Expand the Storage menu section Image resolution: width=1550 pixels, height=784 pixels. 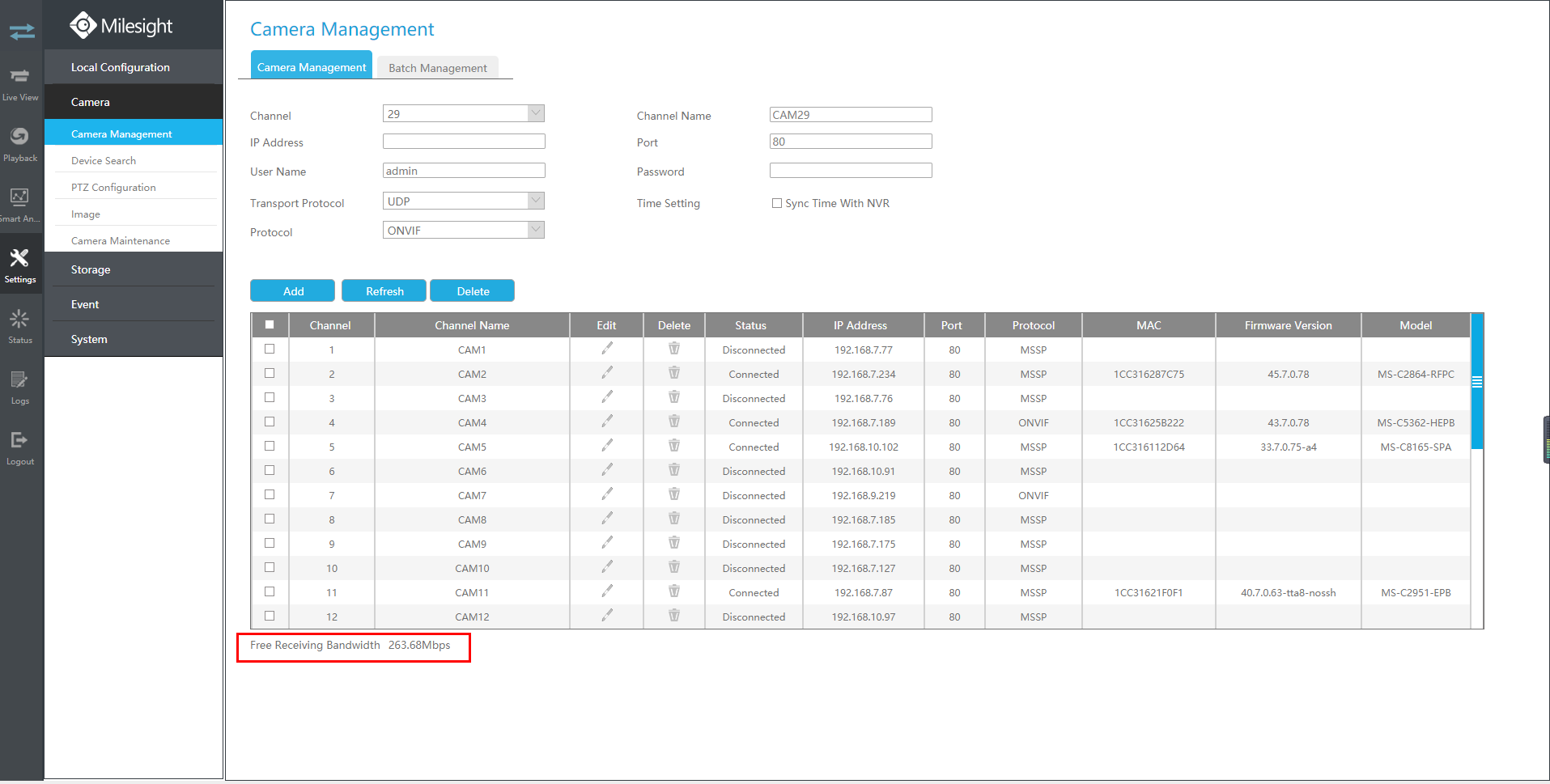[134, 269]
